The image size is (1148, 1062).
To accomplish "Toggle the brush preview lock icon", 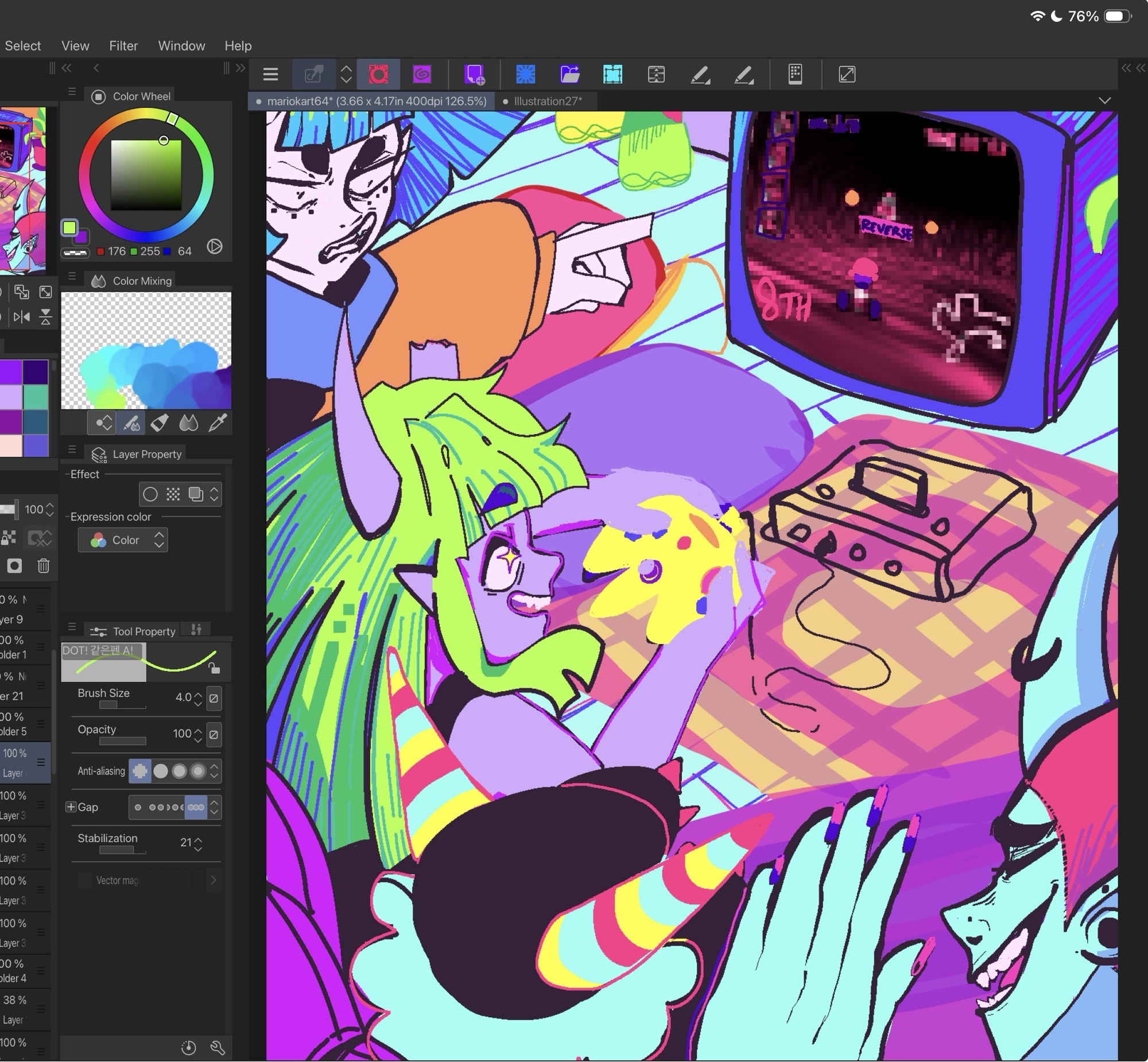I will [x=214, y=668].
